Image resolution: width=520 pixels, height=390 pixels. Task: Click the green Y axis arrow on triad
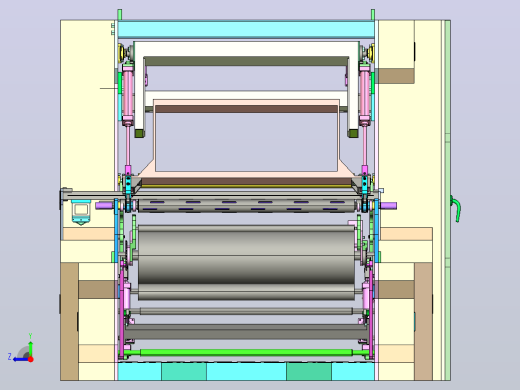pyautogui.click(x=30, y=348)
